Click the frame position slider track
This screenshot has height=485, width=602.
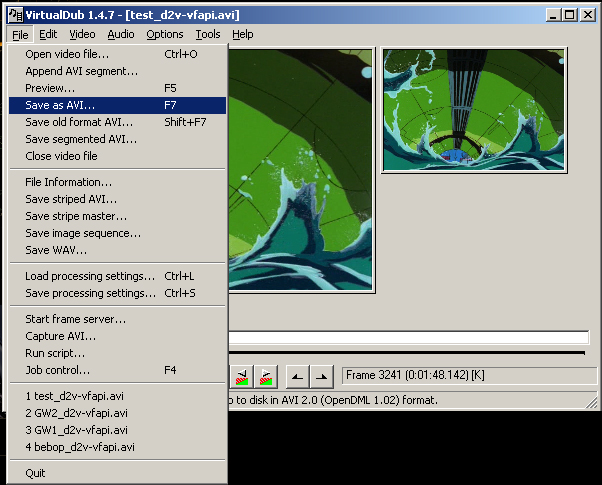point(408,337)
